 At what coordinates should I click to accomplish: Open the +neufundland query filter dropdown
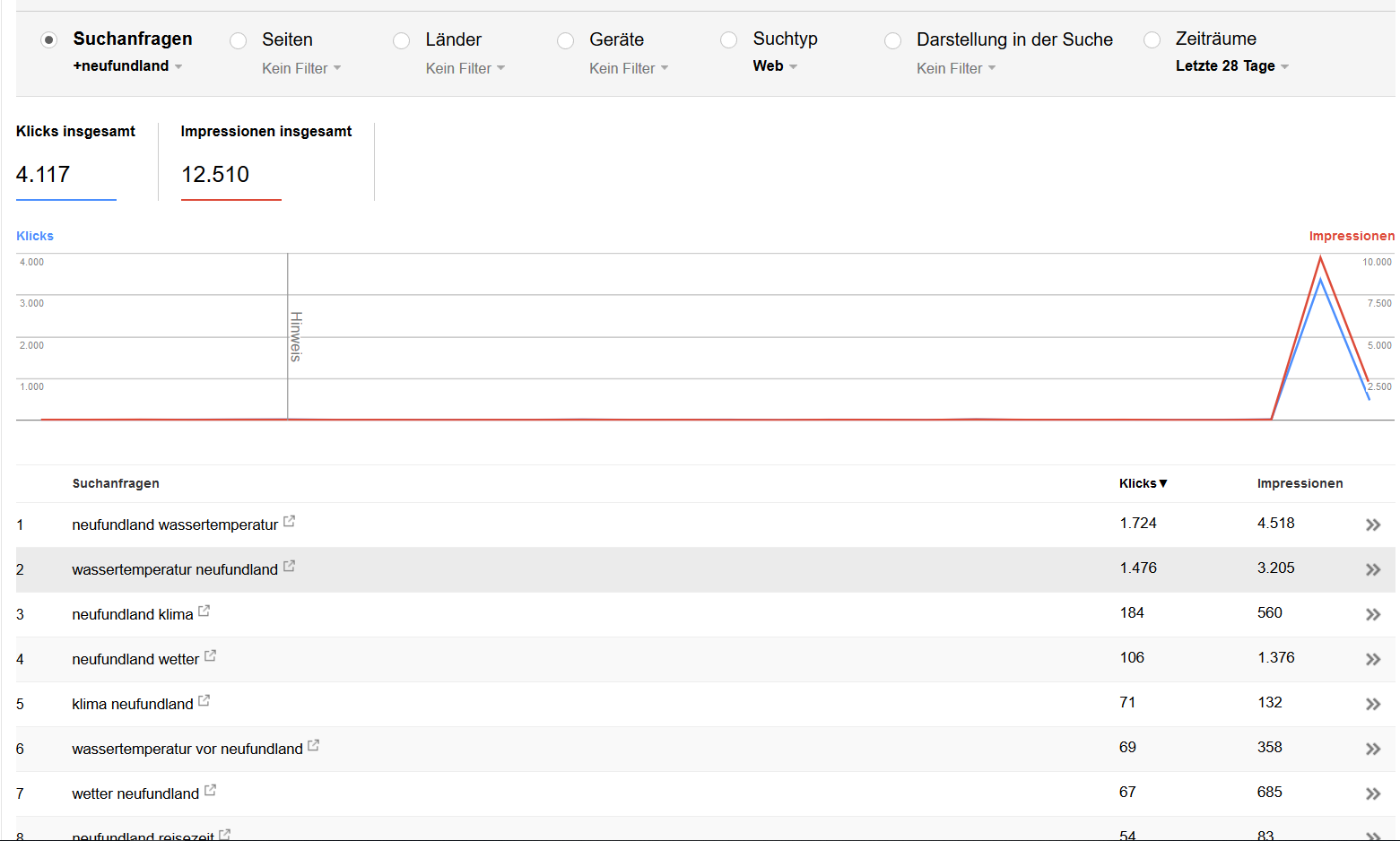(127, 66)
